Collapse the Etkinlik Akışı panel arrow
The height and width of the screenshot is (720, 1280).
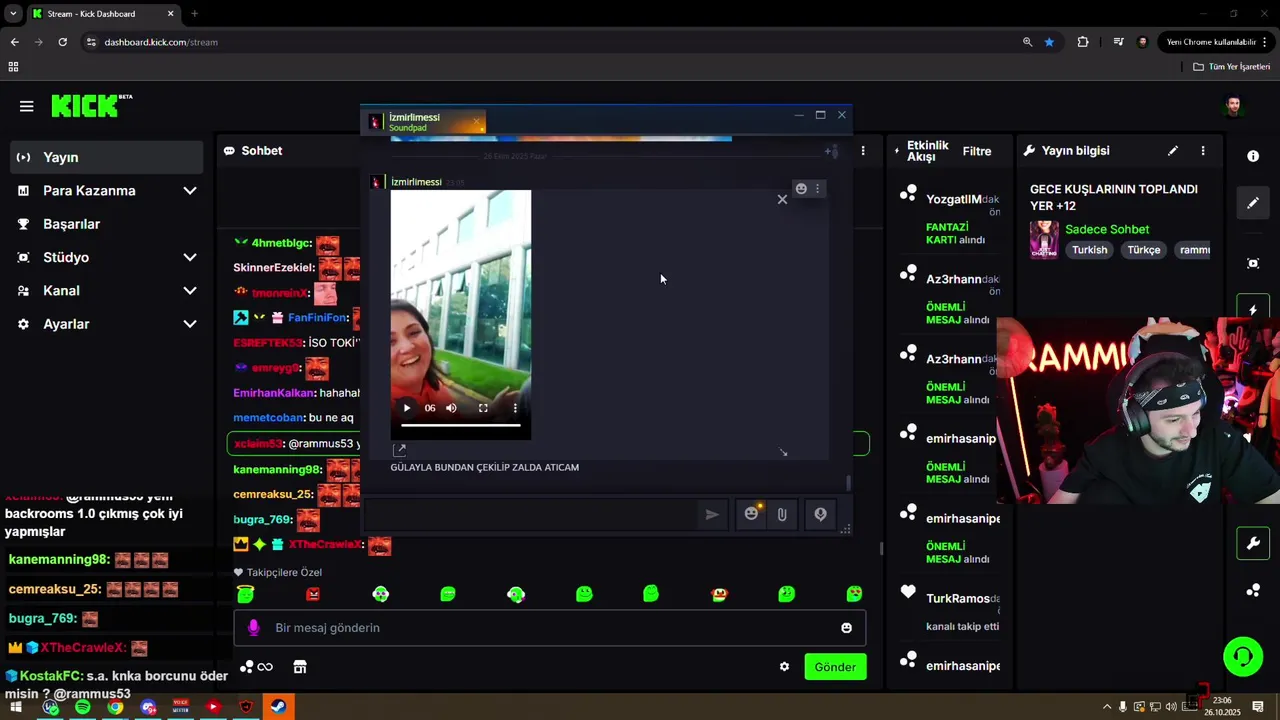pos(897,151)
